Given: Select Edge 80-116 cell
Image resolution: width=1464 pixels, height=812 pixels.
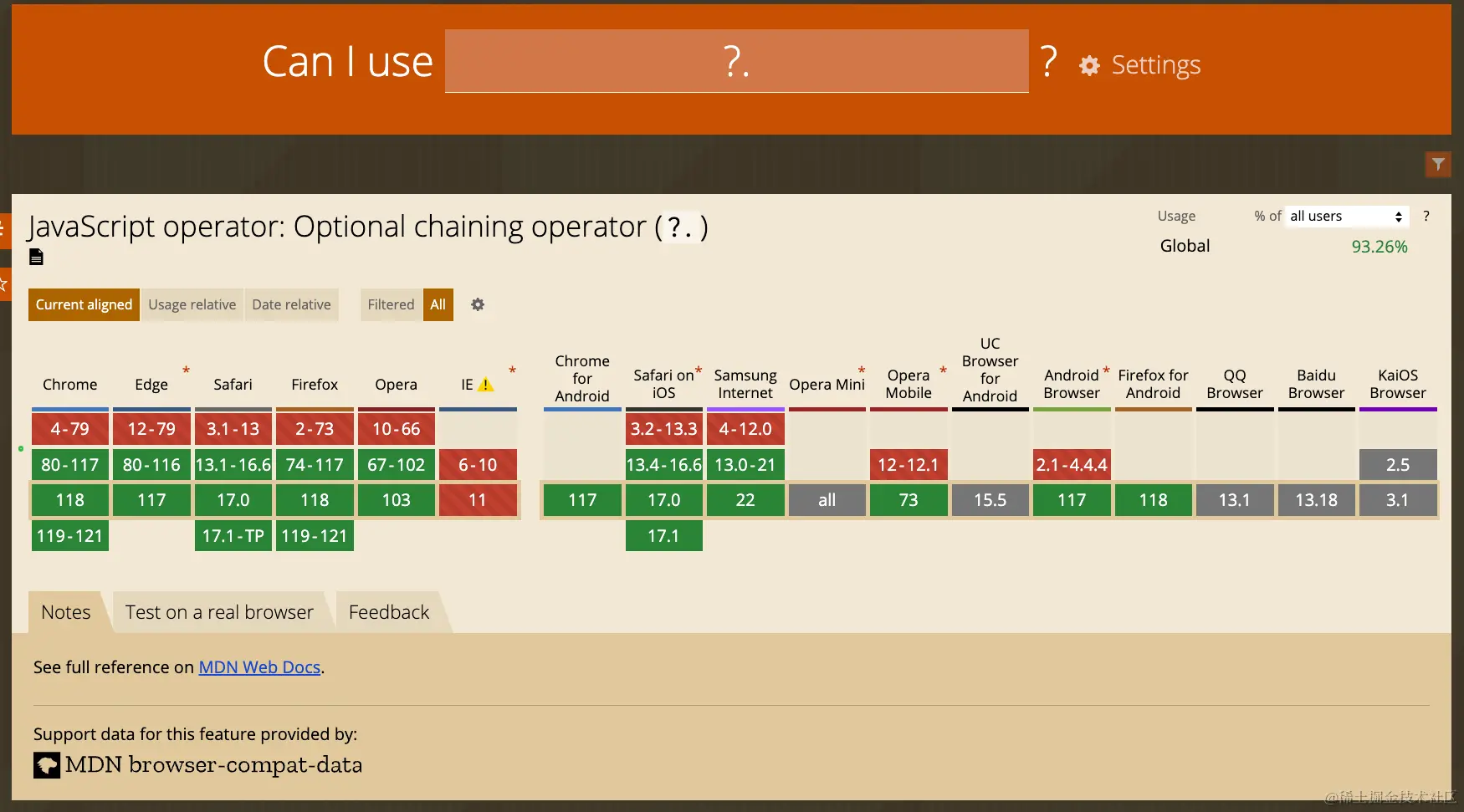Looking at the screenshot, I should [151, 465].
